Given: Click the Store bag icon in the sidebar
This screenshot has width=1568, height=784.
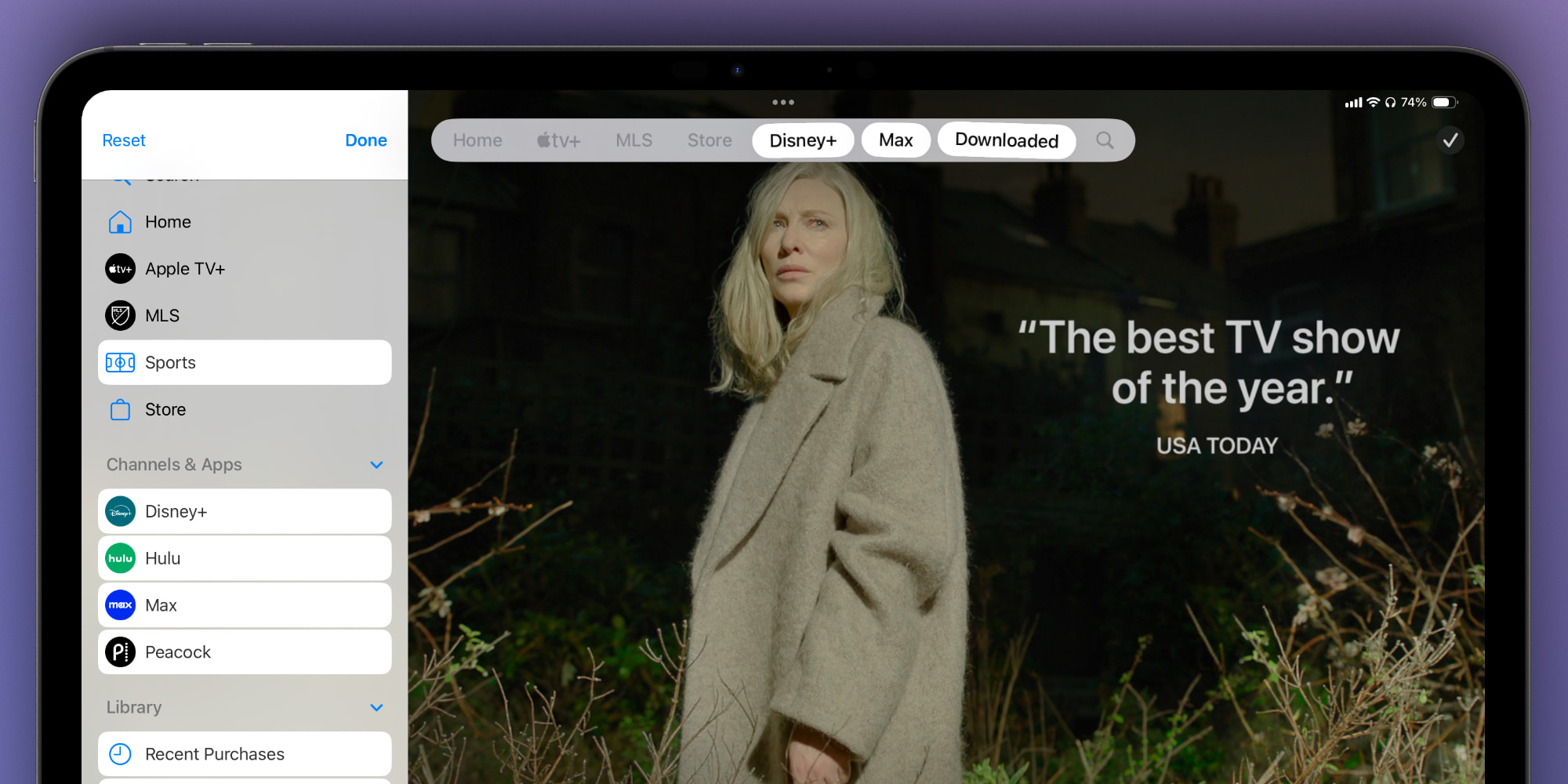Looking at the screenshot, I should pyautogui.click(x=120, y=409).
